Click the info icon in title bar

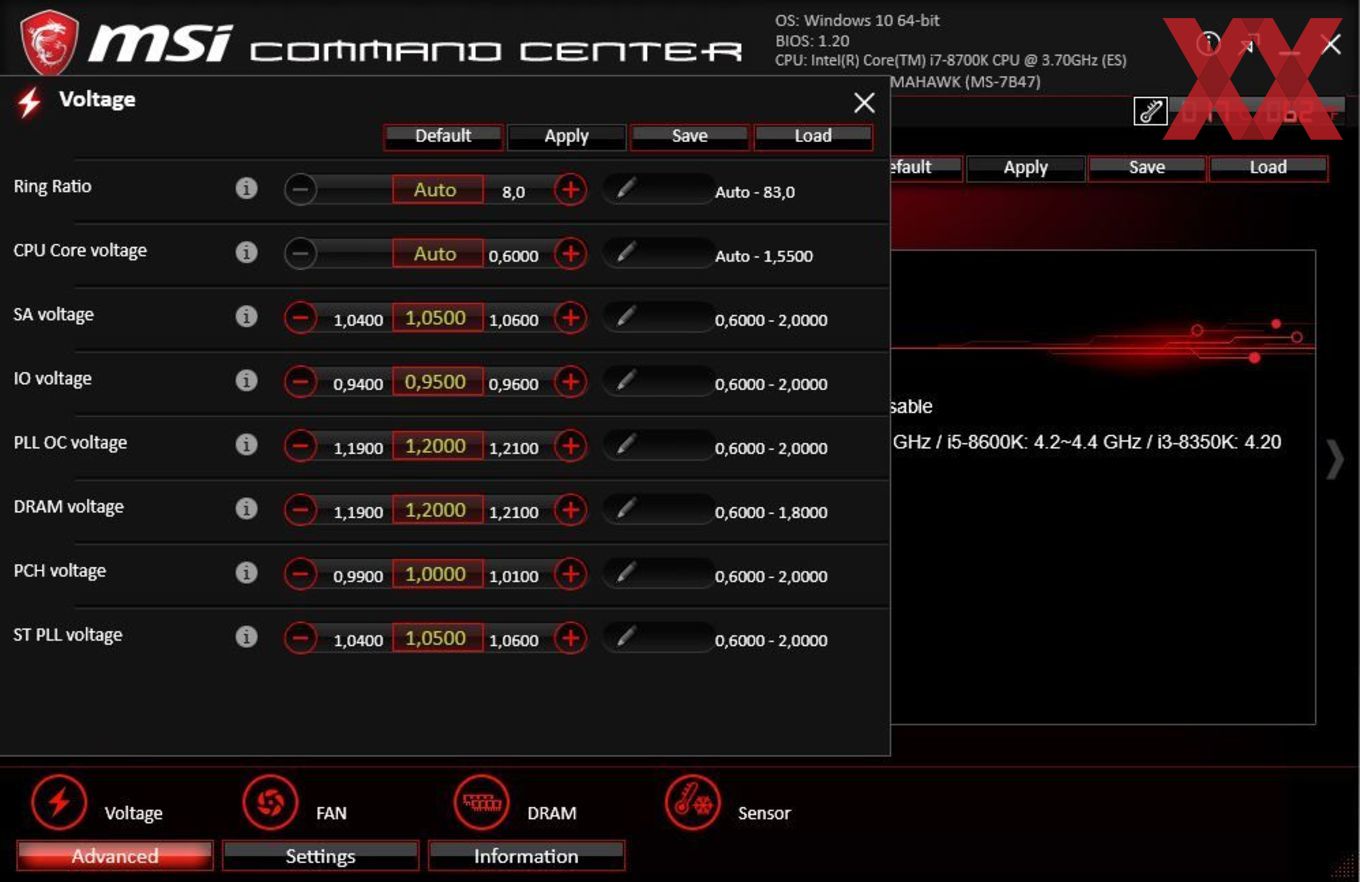point(1209,44)
